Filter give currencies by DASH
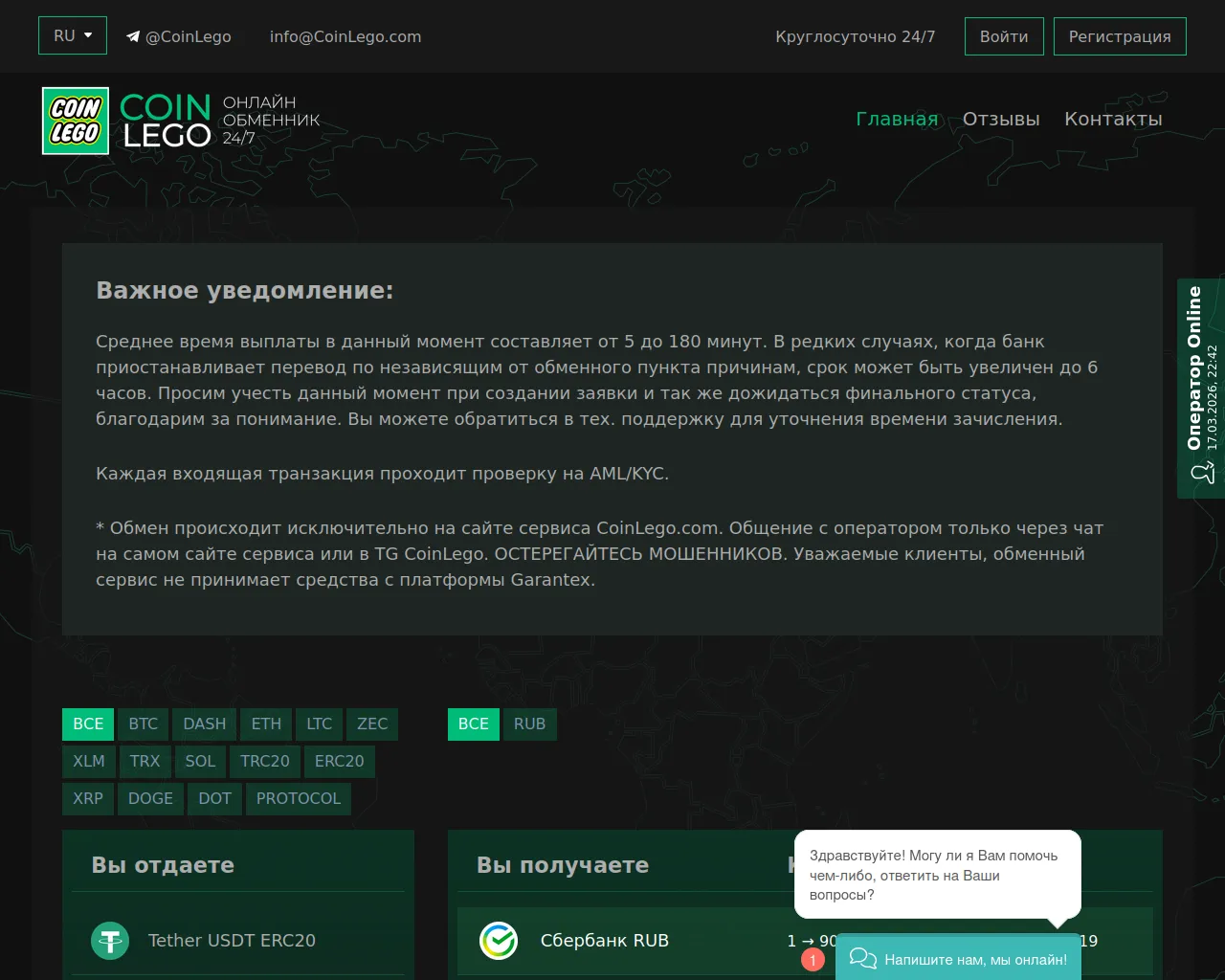This screenshot has width=1225, height=980. coord(205,724)
